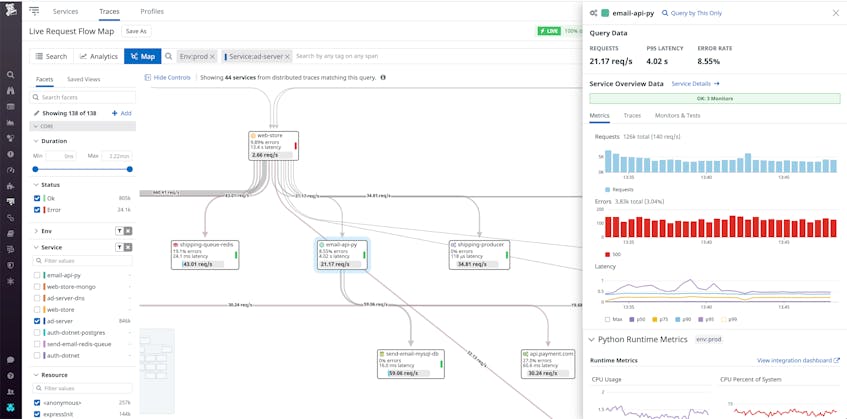This screenshot has width=847, height=419.
Task: Click the funnel filter icon in Service row
Action: point(119,247)
